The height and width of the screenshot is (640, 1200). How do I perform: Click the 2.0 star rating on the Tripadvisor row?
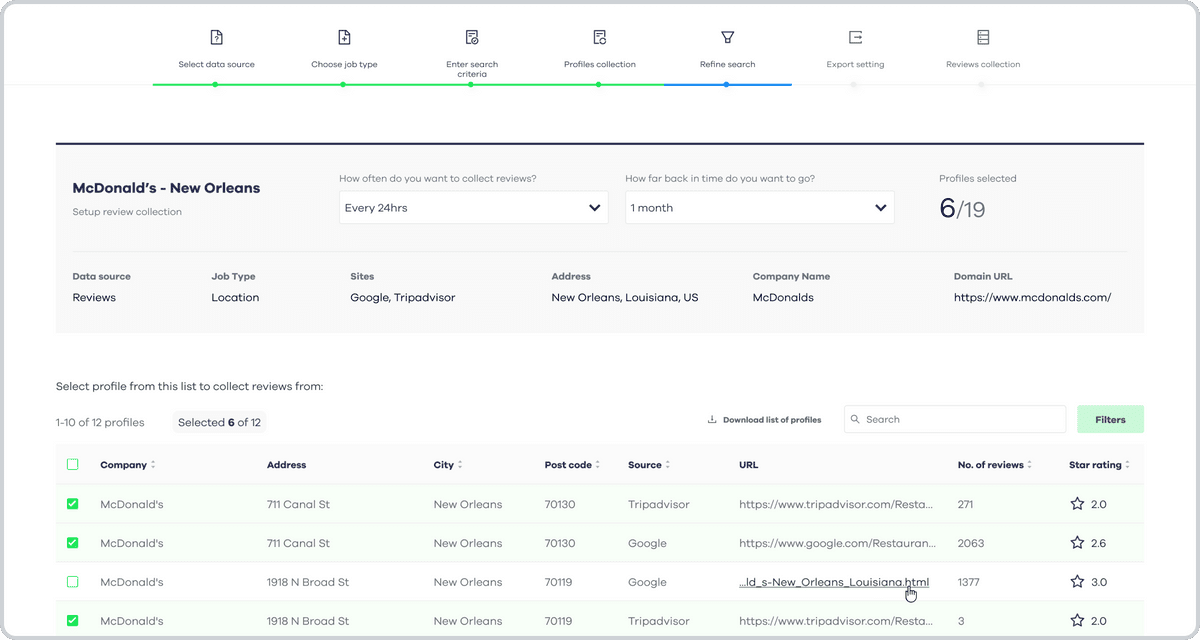click(1088, 504)
